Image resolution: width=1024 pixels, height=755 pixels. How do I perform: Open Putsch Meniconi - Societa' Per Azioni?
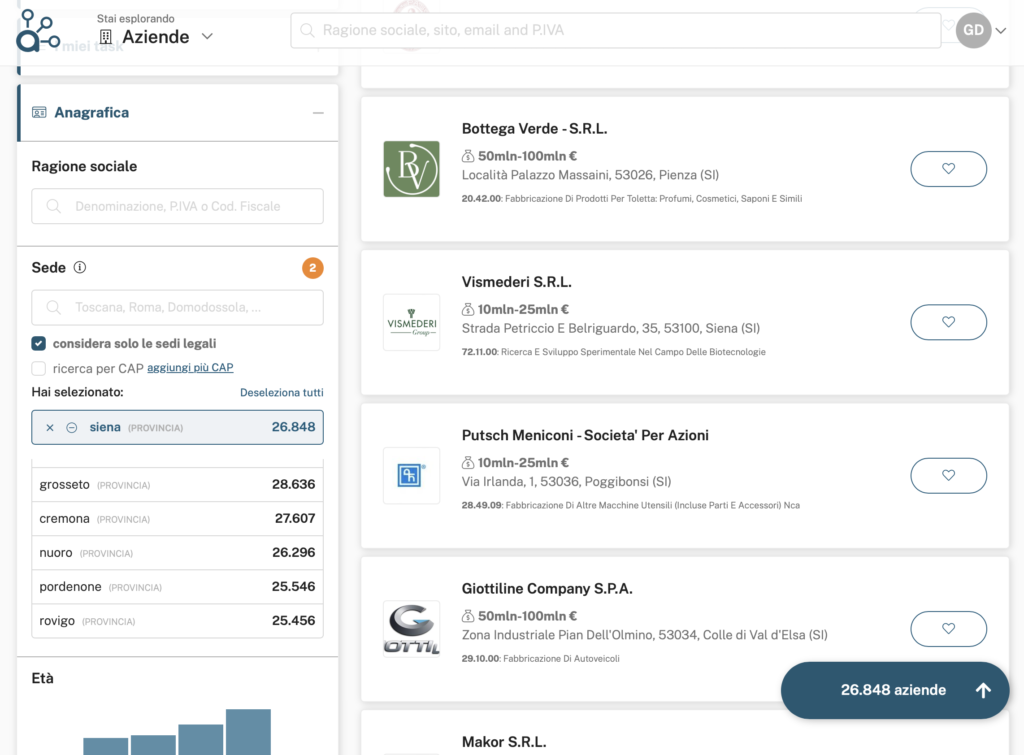click(585, 436)
